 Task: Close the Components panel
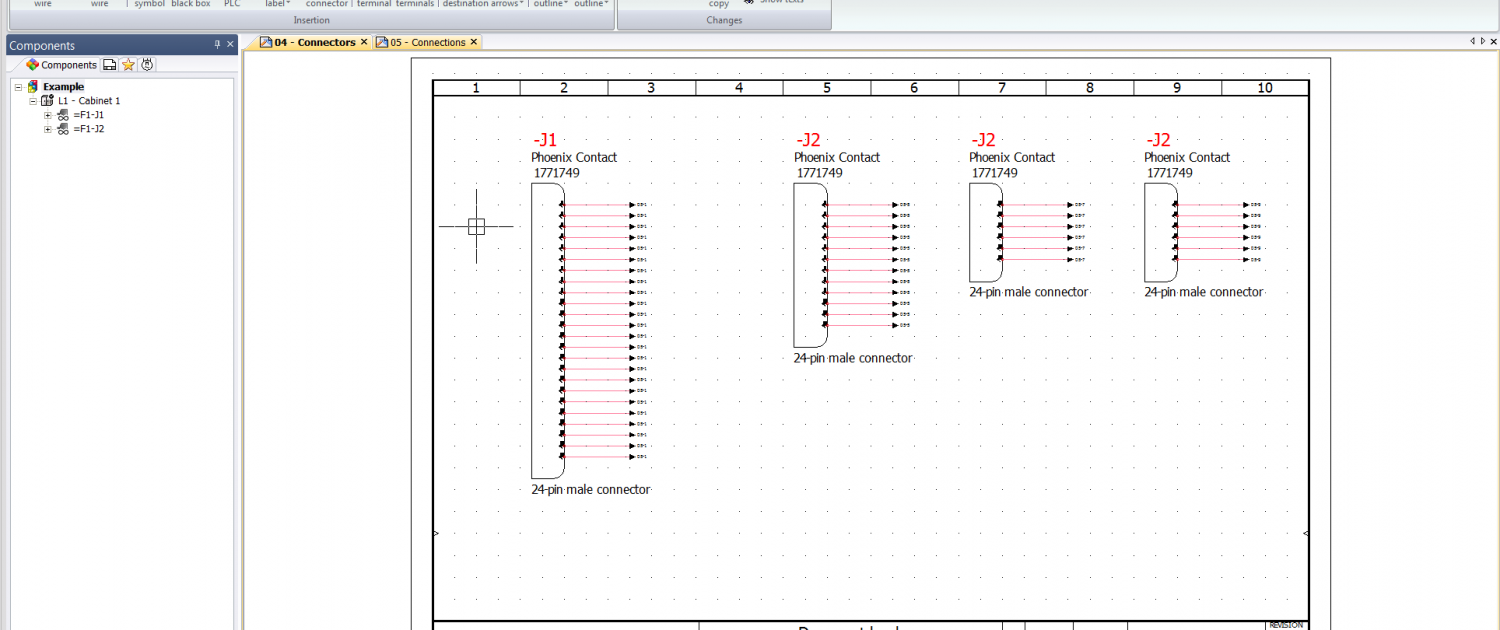pyautogui.click(x=230, y=45)
